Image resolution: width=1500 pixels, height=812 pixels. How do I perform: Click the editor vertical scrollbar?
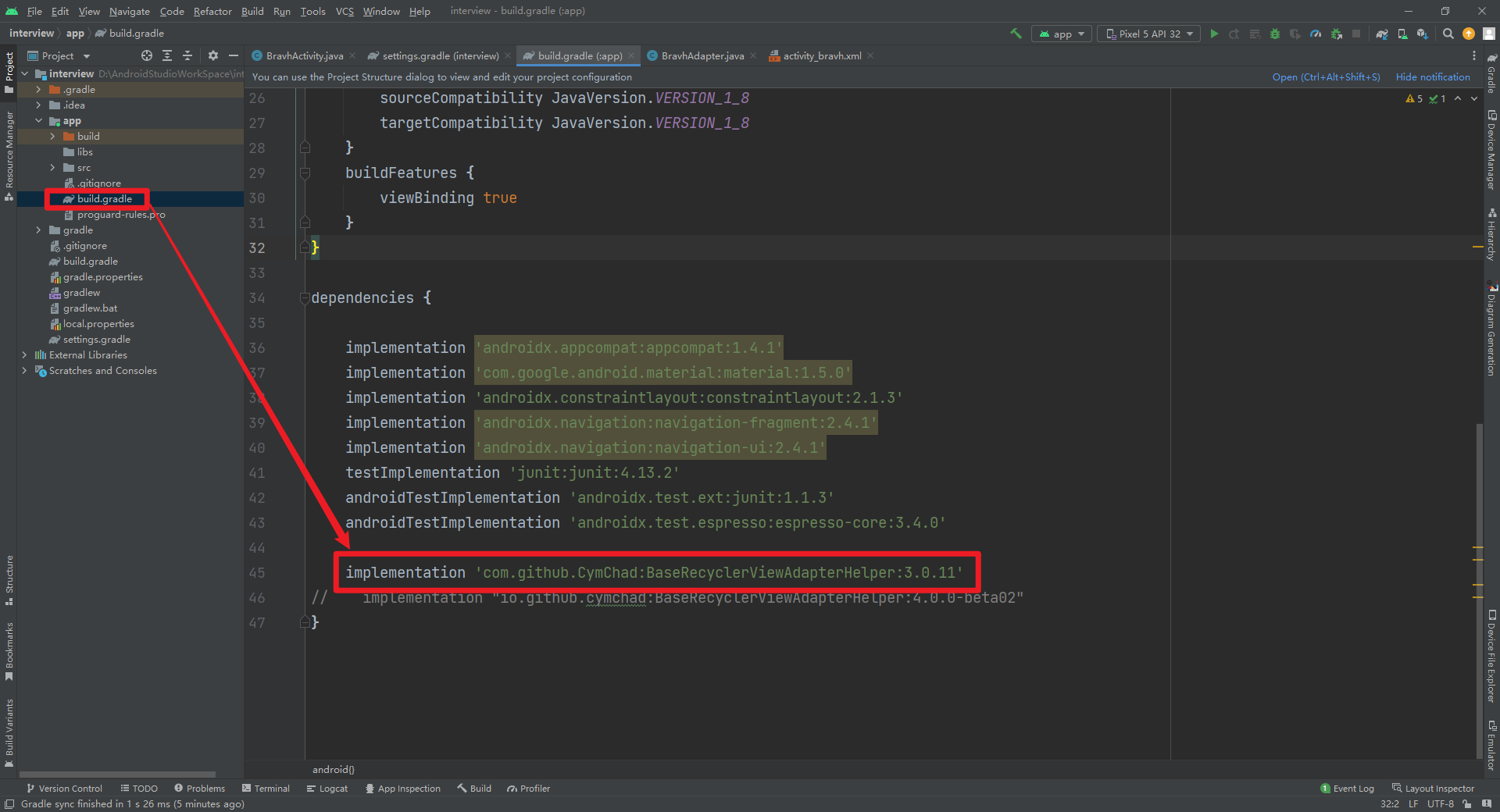(x=1479, y=589)
